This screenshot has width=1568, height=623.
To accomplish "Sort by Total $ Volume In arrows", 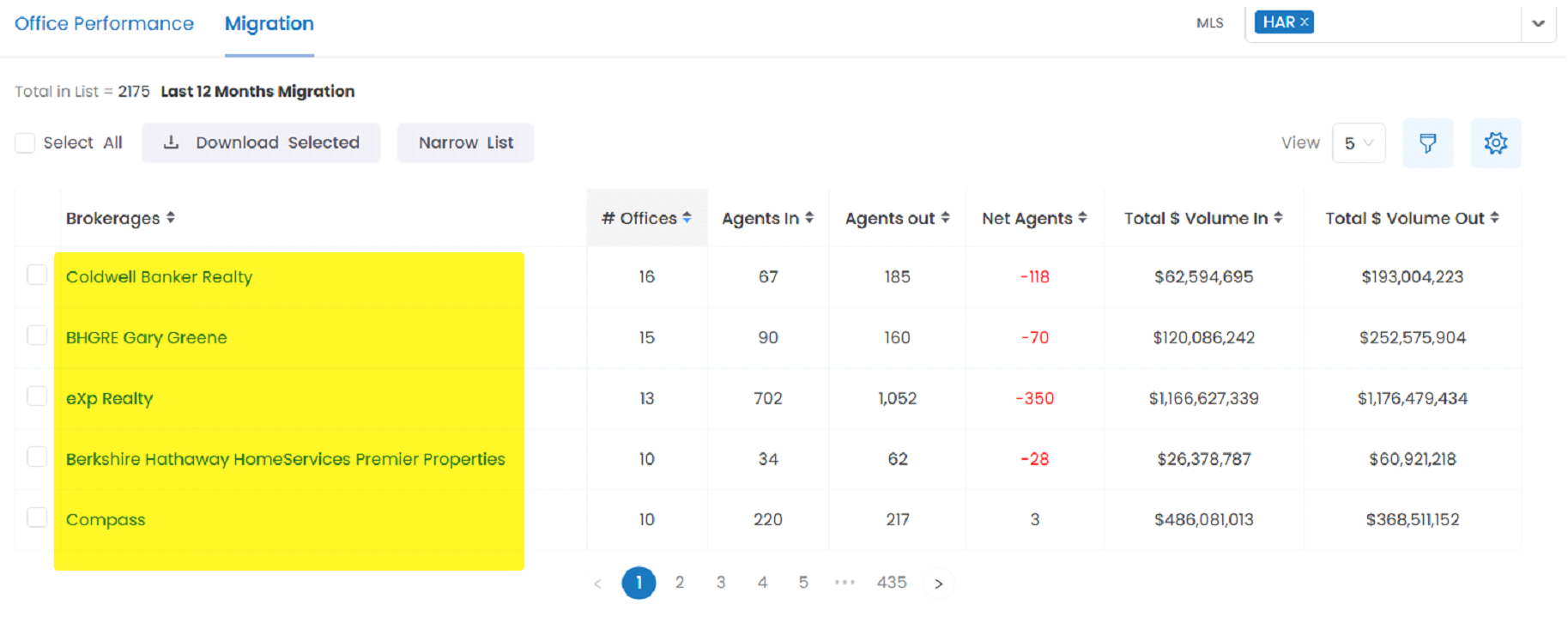I will (x=1278, y=218).
